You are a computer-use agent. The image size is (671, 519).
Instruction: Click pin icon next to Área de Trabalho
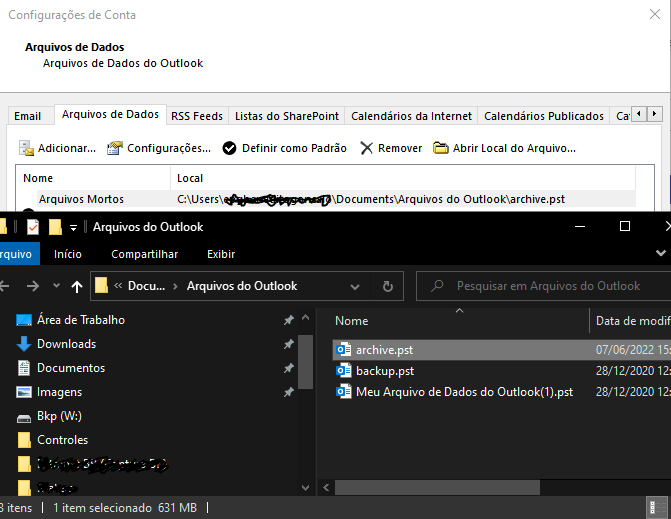289,320
